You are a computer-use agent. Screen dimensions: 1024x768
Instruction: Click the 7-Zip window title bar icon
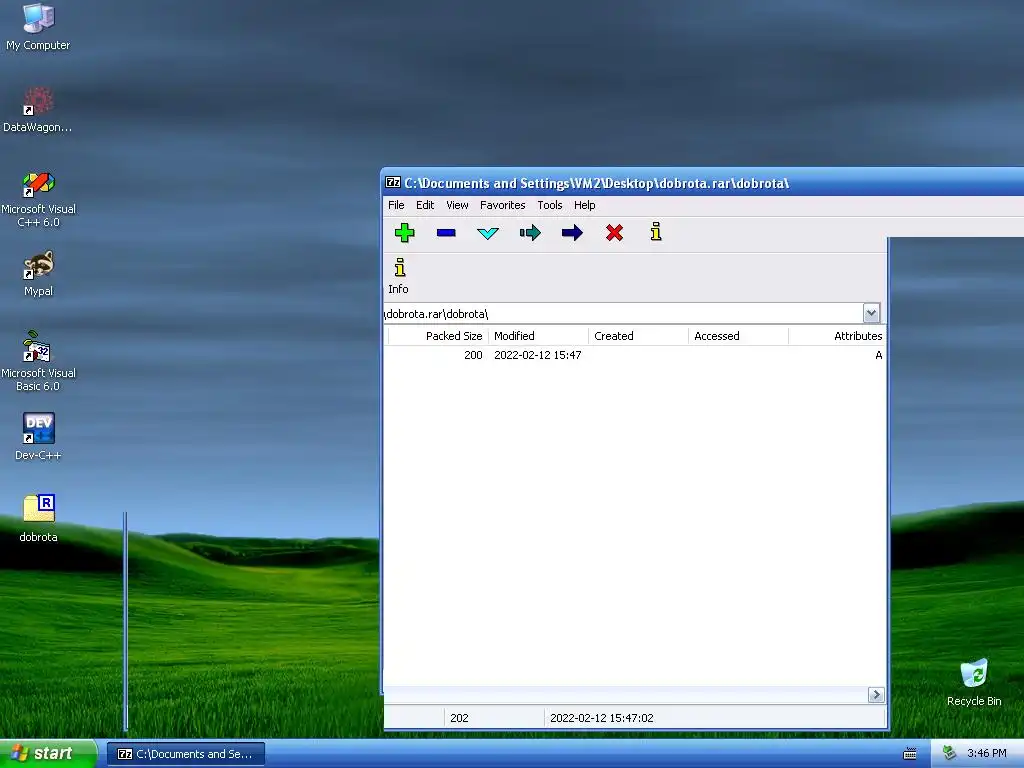coord(392,183)
